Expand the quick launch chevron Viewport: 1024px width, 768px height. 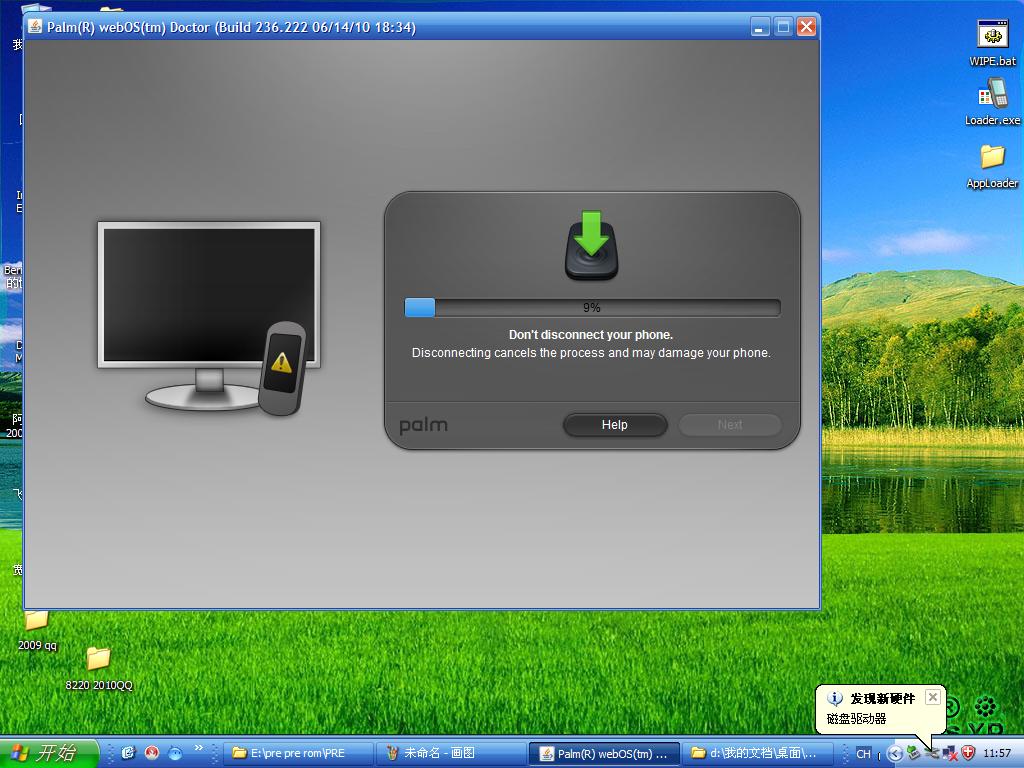[x=198, y=748]
